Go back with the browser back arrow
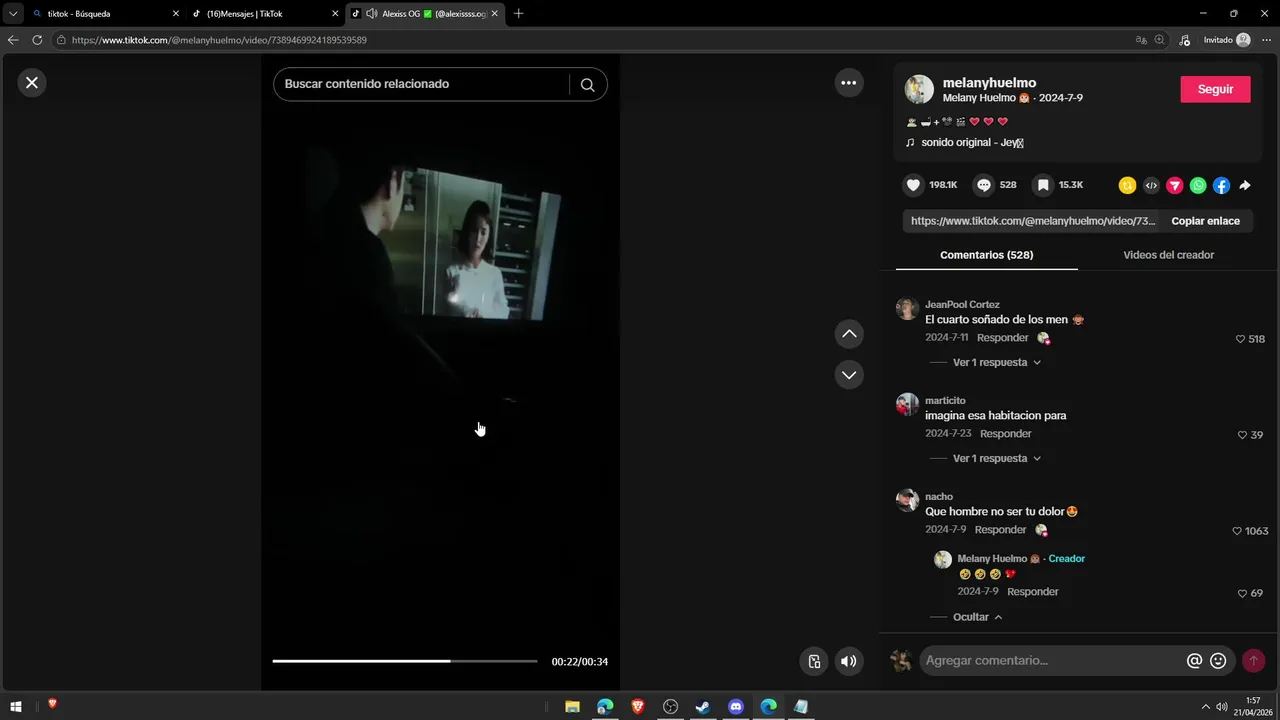This screenshot has width=1280, height=720. point(13,40)
